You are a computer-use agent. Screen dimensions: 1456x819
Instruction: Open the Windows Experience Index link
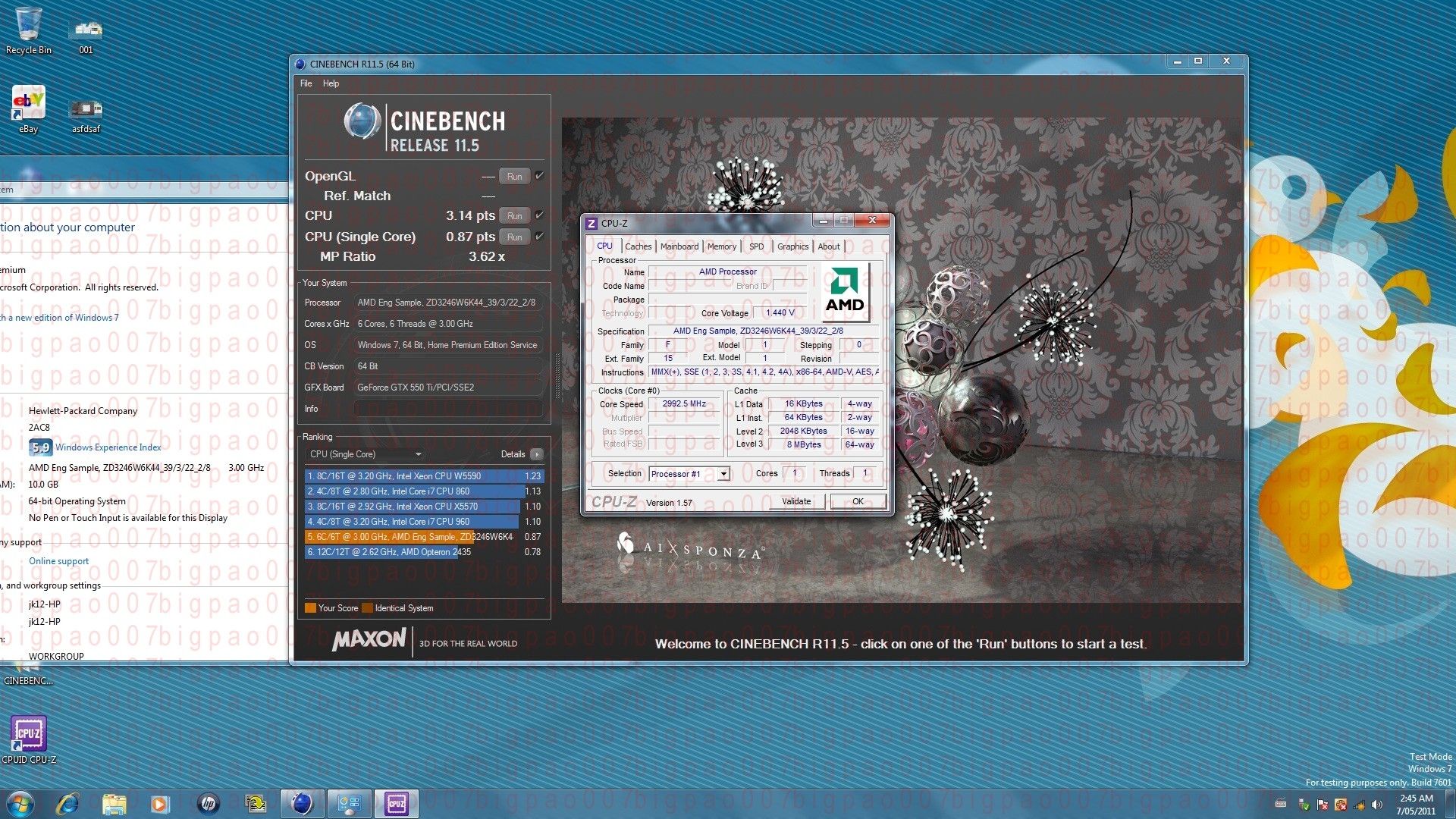[x=108, y=447]
